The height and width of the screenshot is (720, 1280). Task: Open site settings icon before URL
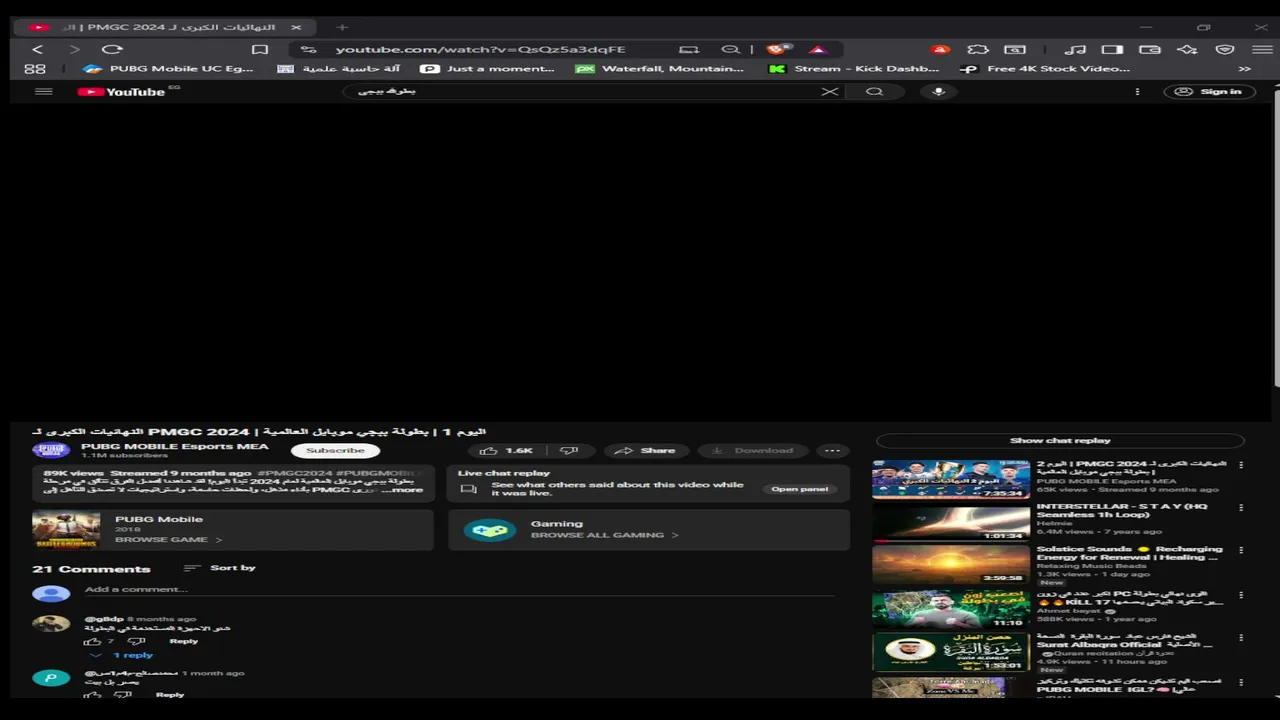tap(308, 49)
